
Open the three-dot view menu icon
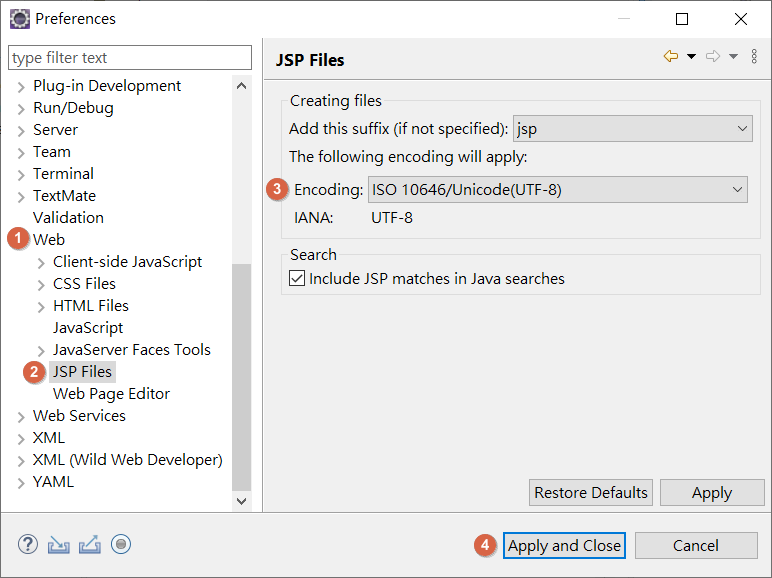(754, 56)
